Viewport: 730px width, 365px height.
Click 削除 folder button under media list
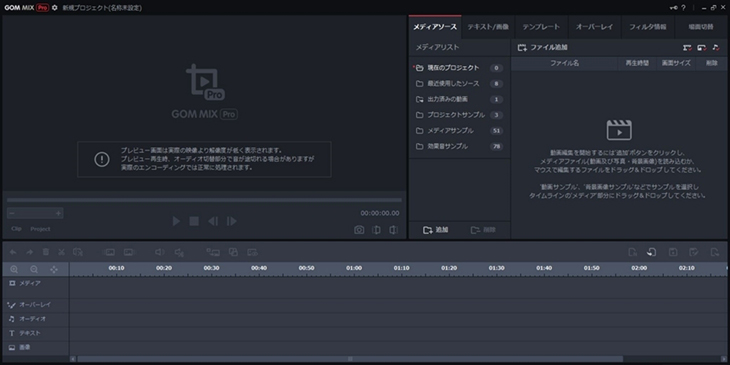[x=483, y=230]
